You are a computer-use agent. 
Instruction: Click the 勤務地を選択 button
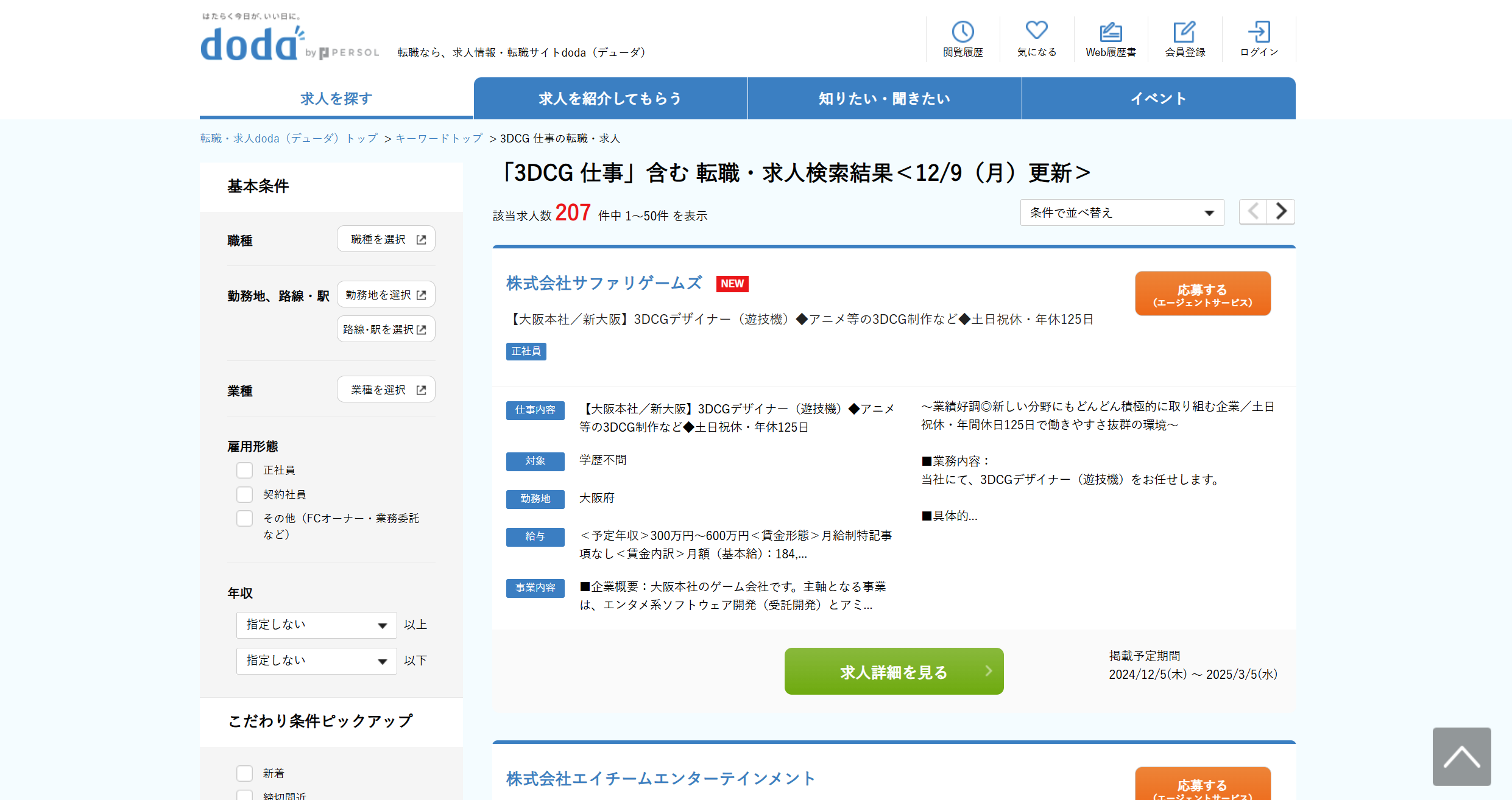tap(386, 295)
